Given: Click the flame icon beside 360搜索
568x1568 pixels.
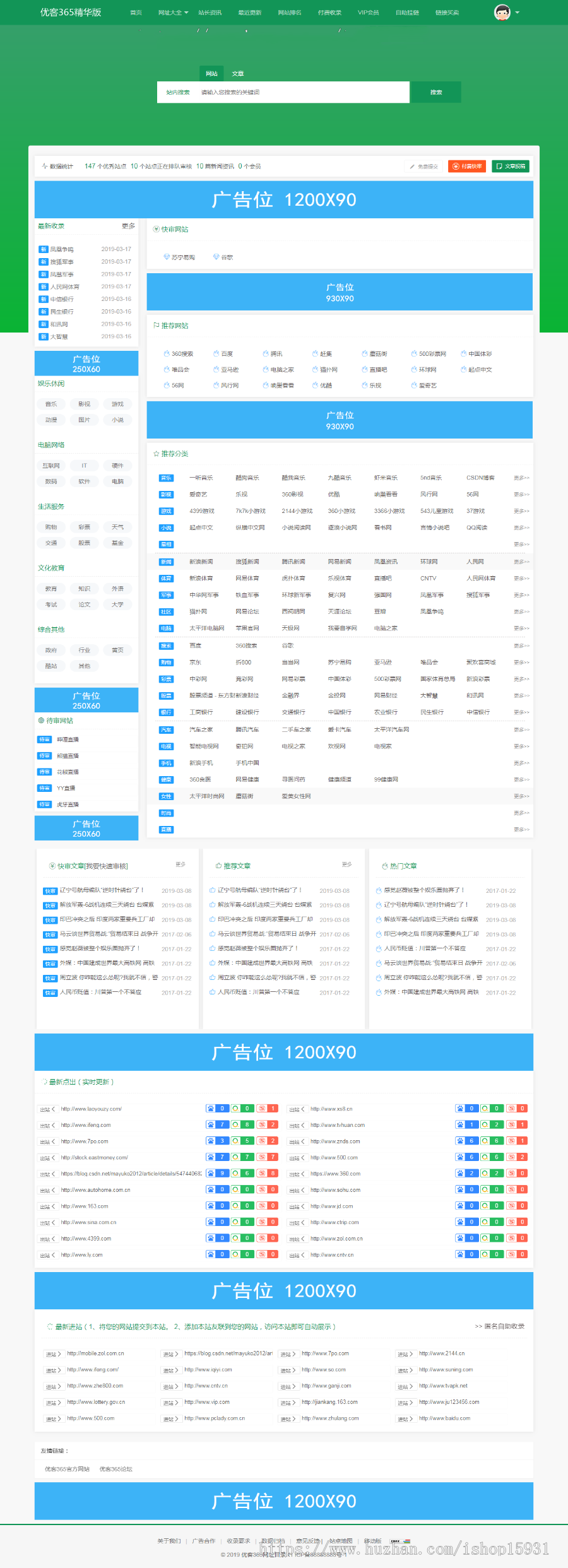Looking at the screenshot, I should 167,353.
